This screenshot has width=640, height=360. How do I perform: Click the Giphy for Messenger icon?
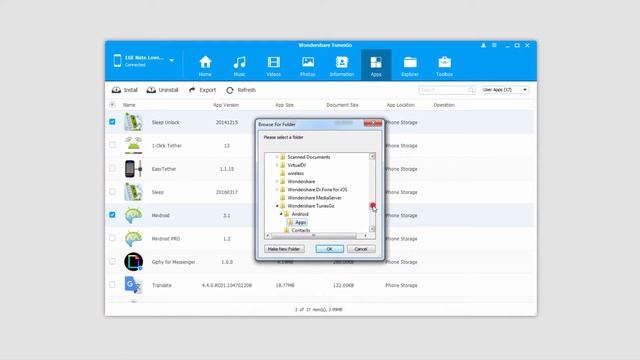point(133,262)
